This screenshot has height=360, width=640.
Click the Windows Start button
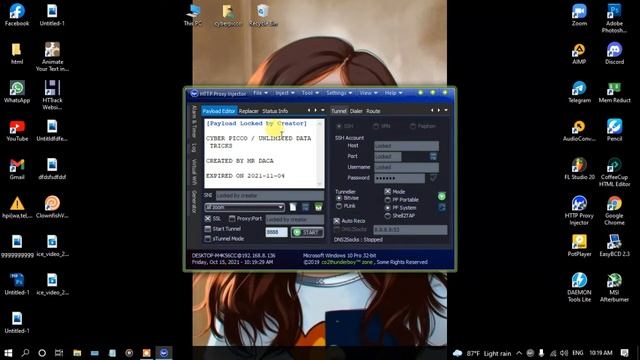click(8, 353)
